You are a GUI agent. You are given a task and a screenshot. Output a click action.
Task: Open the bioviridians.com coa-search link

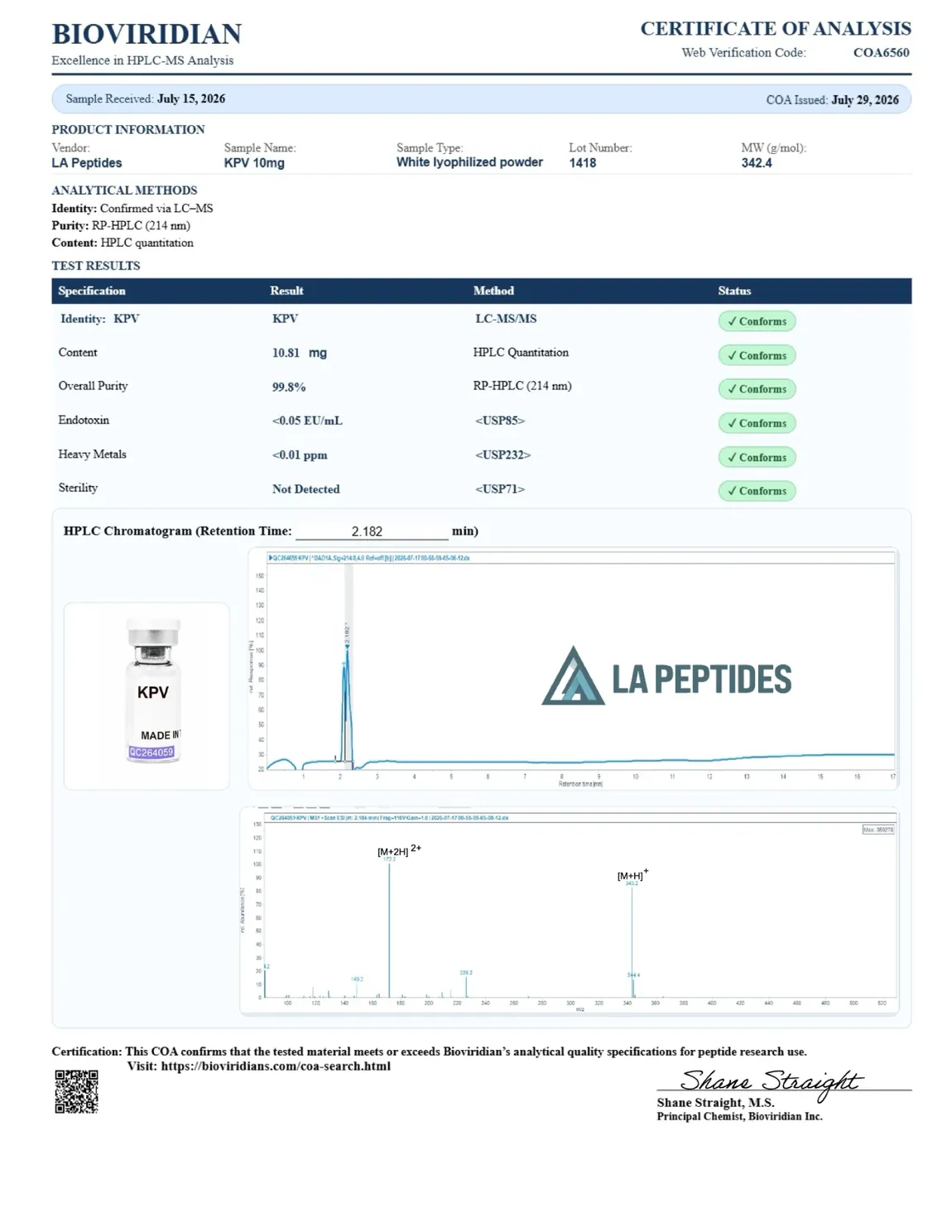pos(276,1066)
